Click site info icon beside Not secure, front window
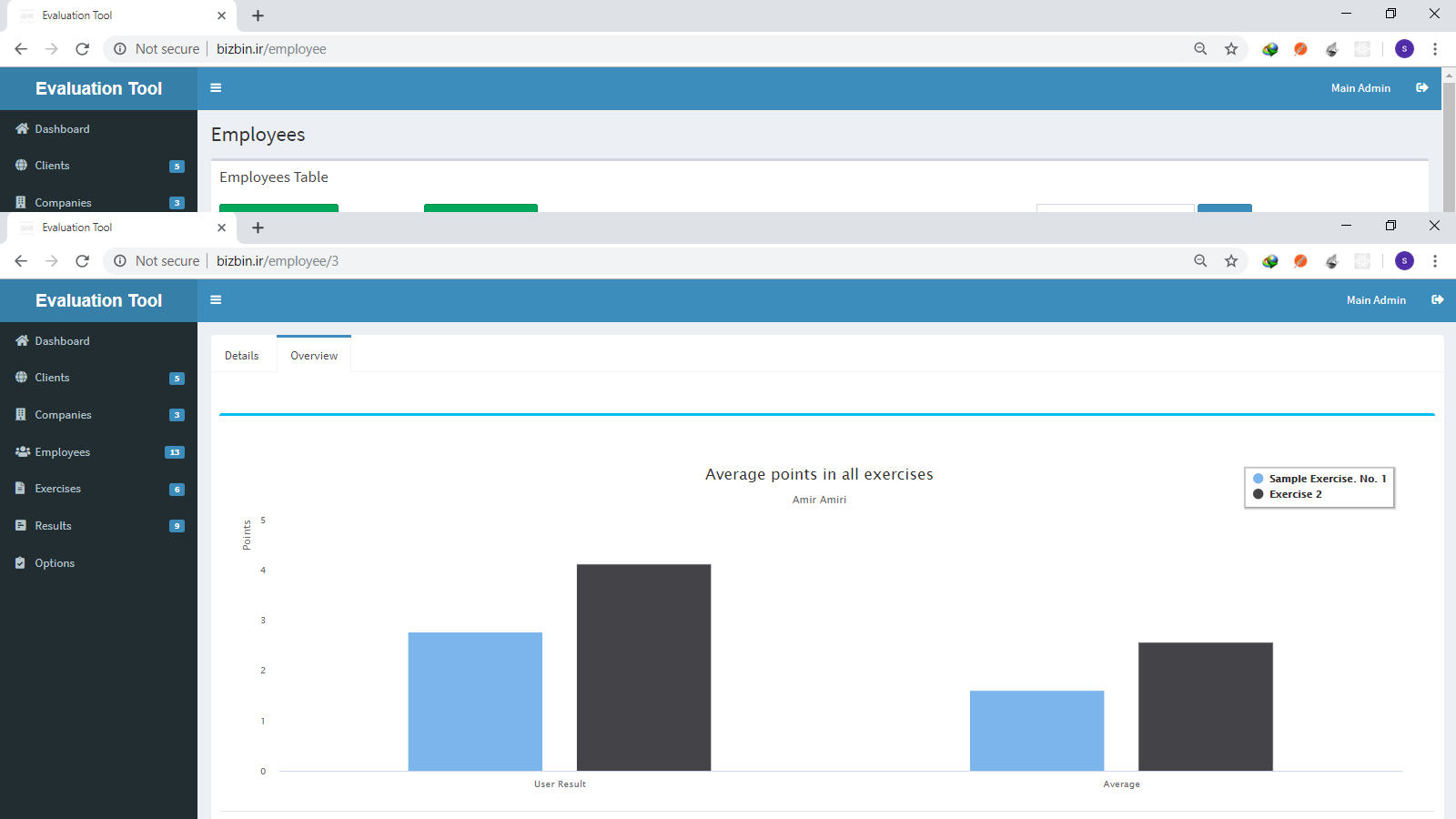 click(x=119, y=261)
